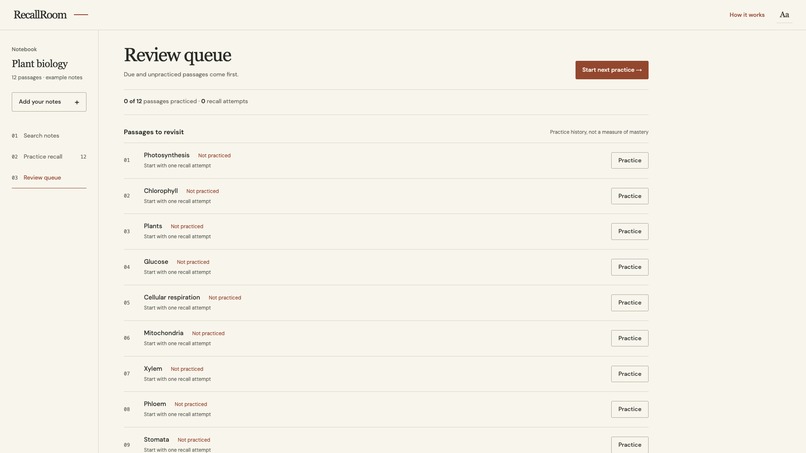
Task: Click the 12 passages example notes text
Action: (x=47, y=78)
